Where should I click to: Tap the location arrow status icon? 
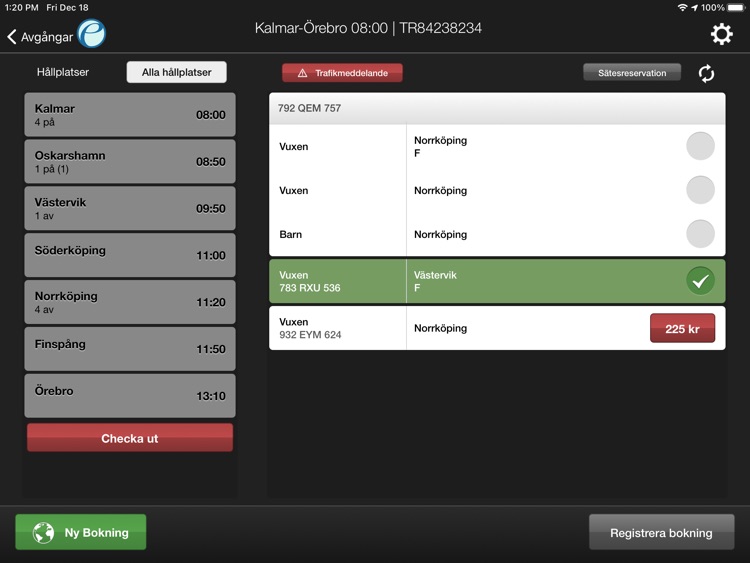(x=694, y=8)
